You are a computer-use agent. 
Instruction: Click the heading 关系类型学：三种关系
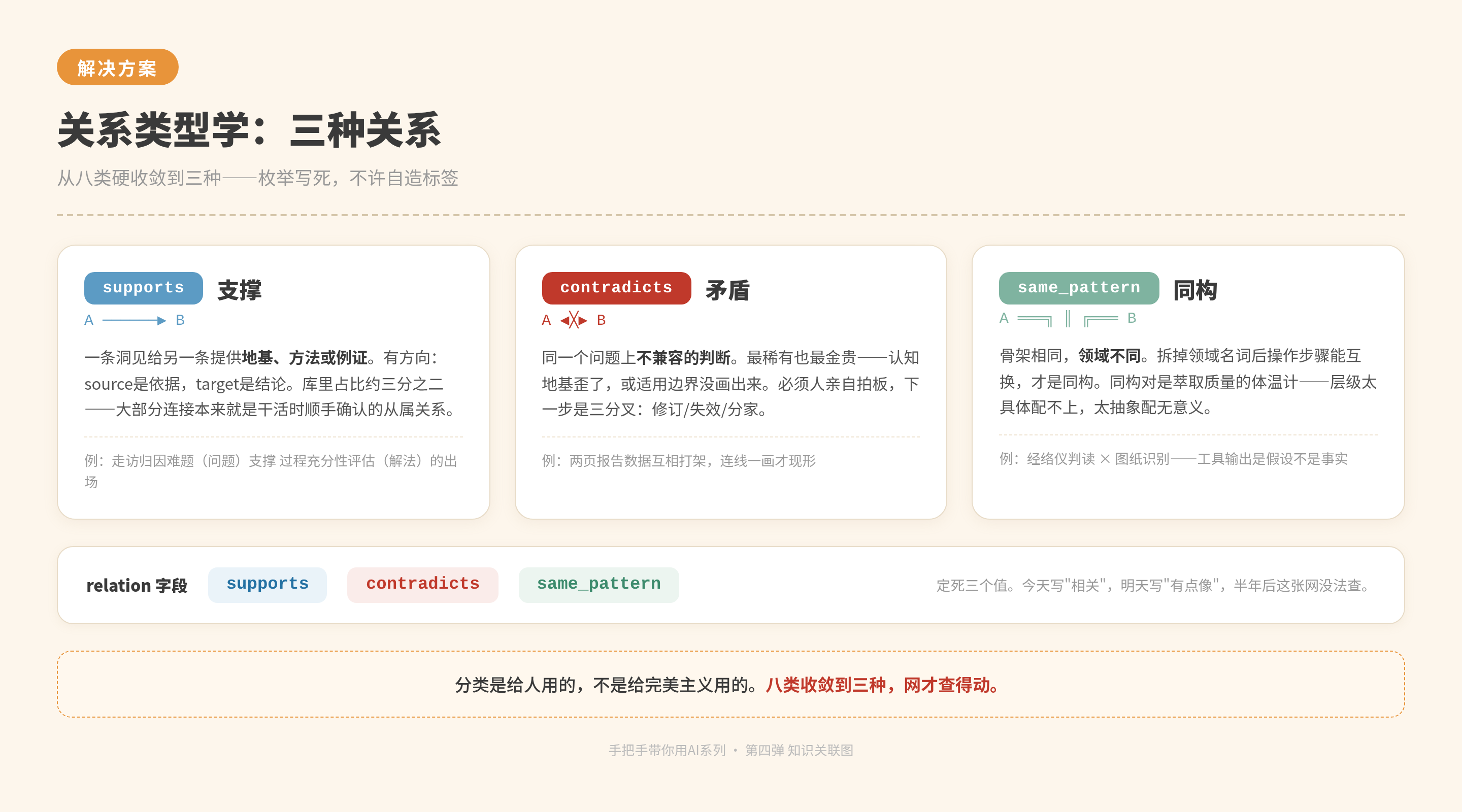coord(249,130)
